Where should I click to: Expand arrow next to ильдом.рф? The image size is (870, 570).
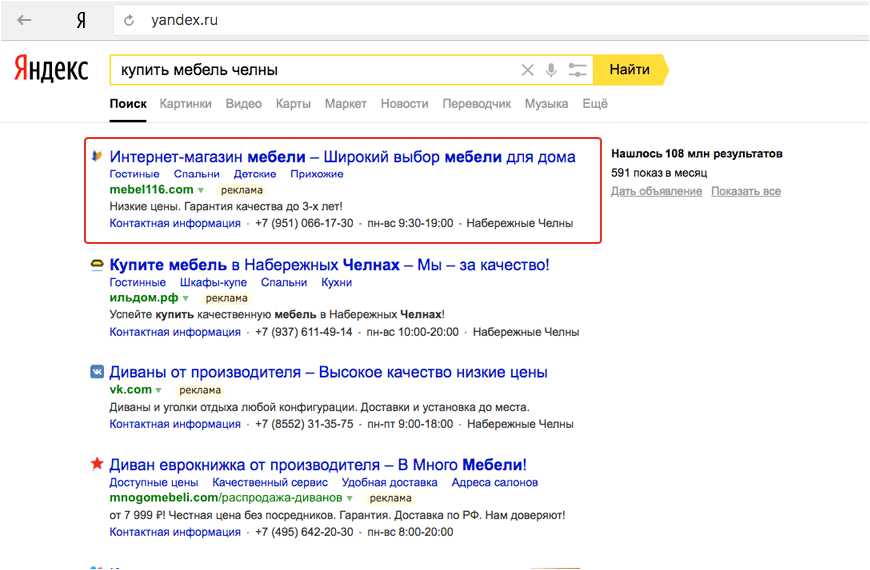(186, 298)
